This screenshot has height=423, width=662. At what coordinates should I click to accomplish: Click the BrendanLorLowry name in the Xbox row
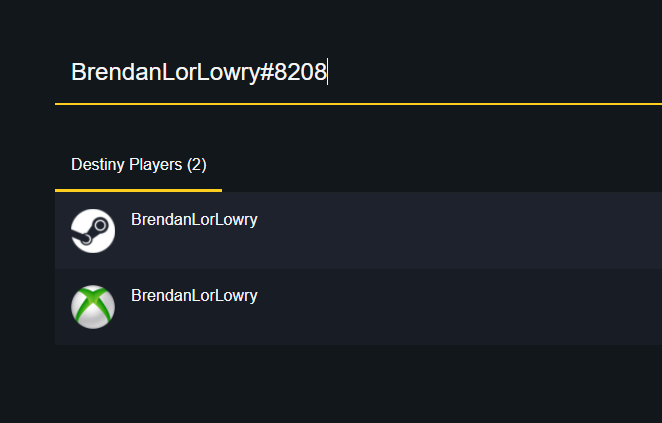pos(194,296)
